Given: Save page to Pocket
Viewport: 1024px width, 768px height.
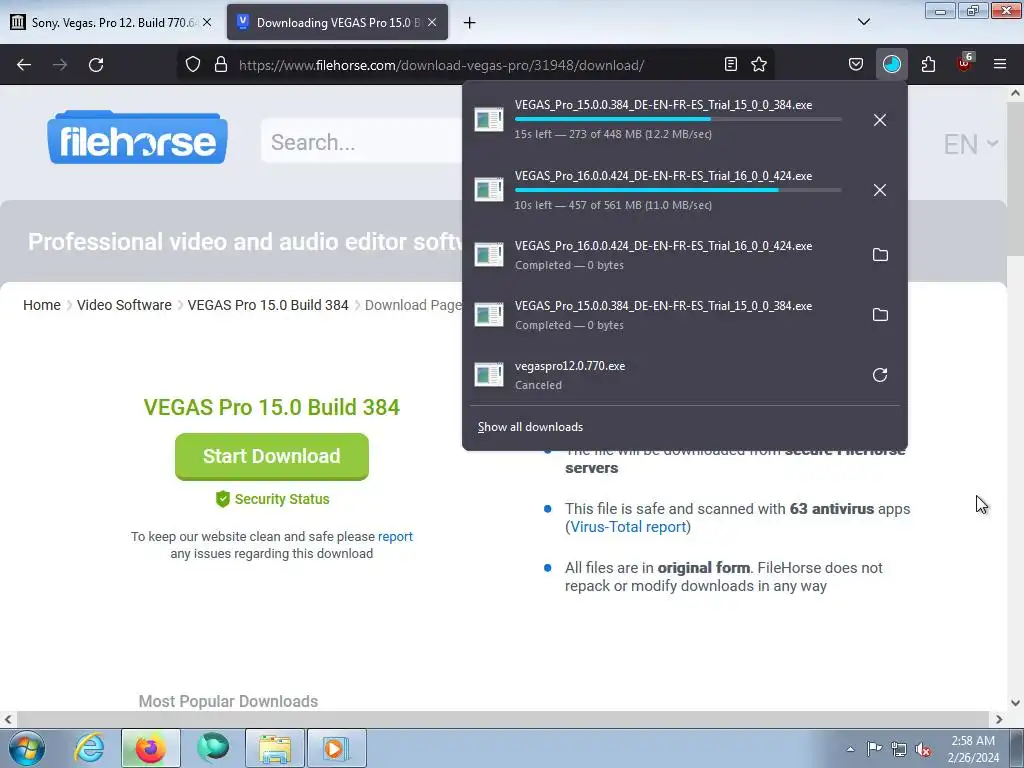Looking at the screenshot, I should (x=856, y=65).
